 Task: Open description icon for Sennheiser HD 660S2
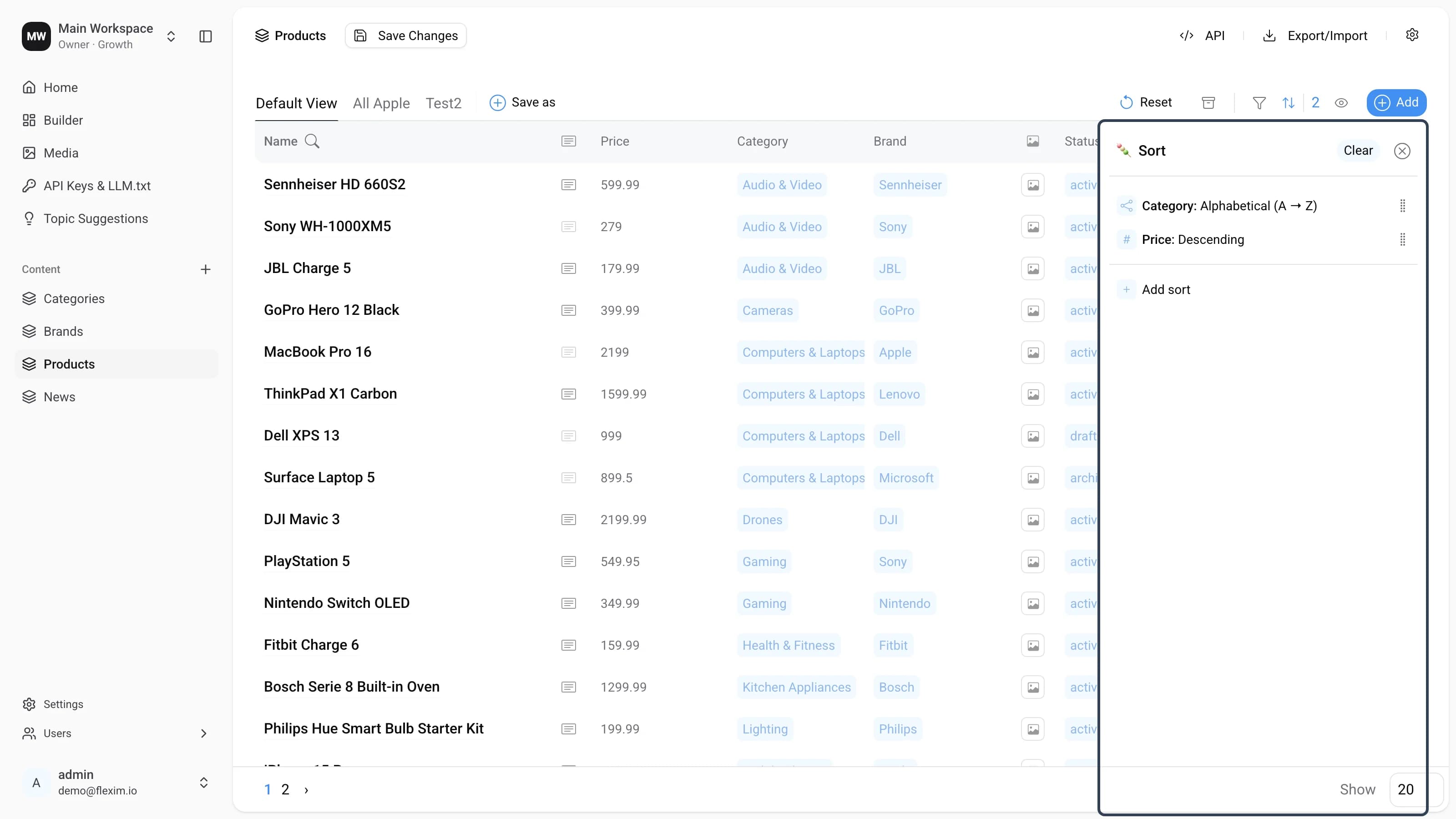point(569,185)
